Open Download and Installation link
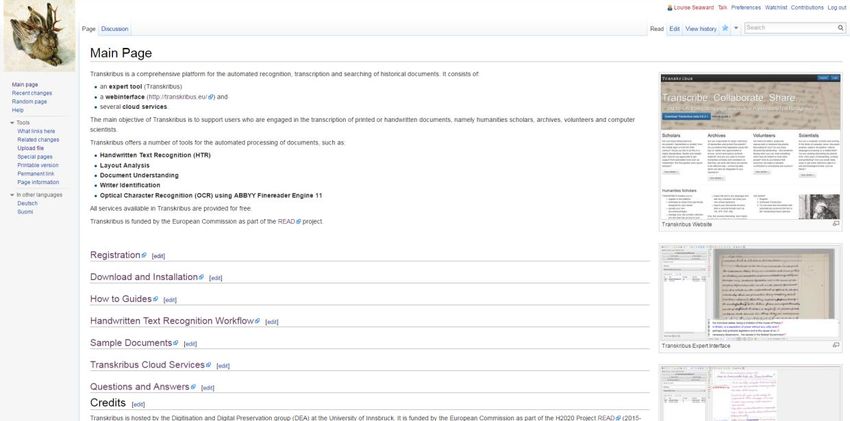850x421 pixels. coord(147,277)
